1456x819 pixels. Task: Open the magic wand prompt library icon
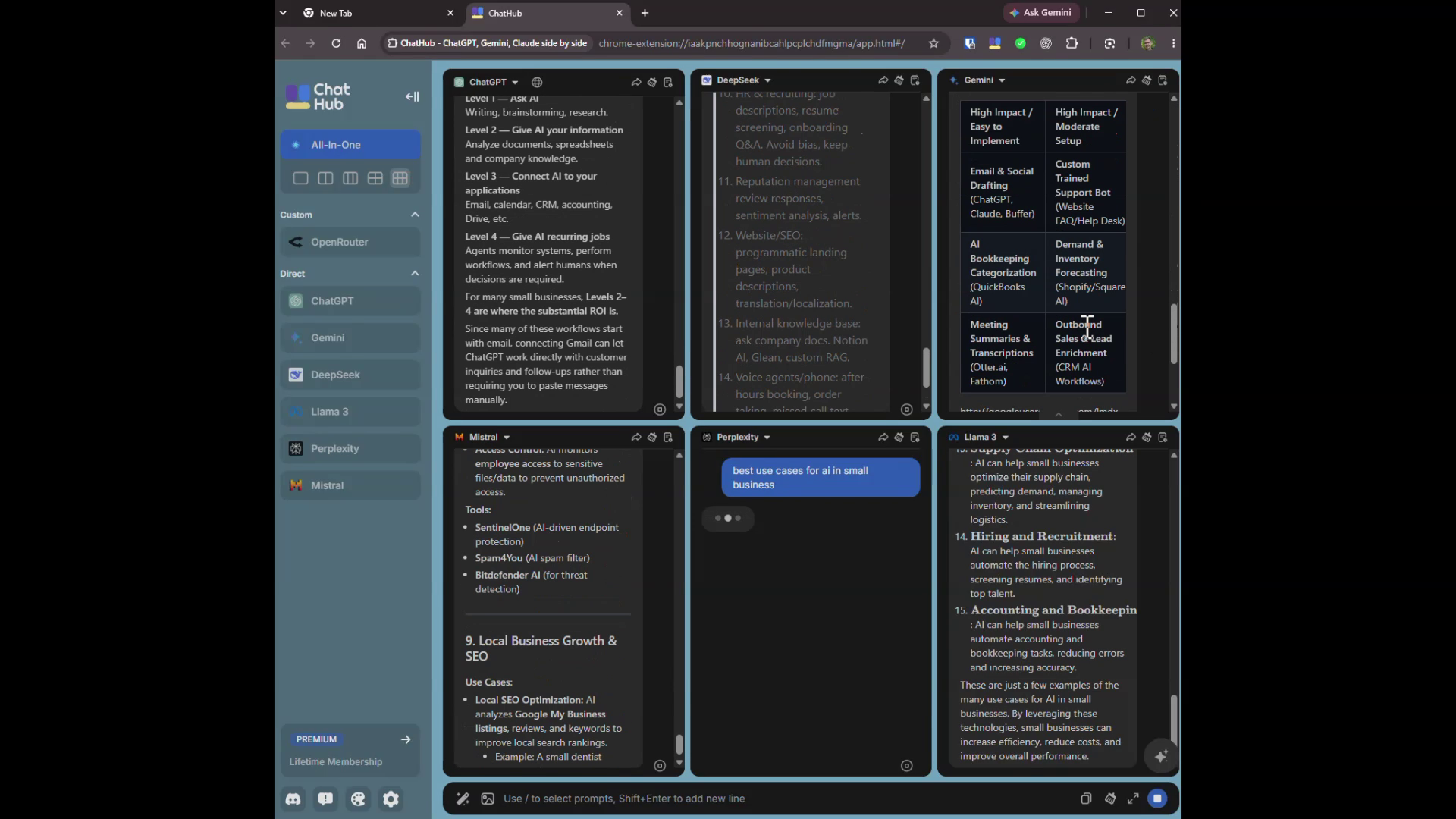[463, 799]
